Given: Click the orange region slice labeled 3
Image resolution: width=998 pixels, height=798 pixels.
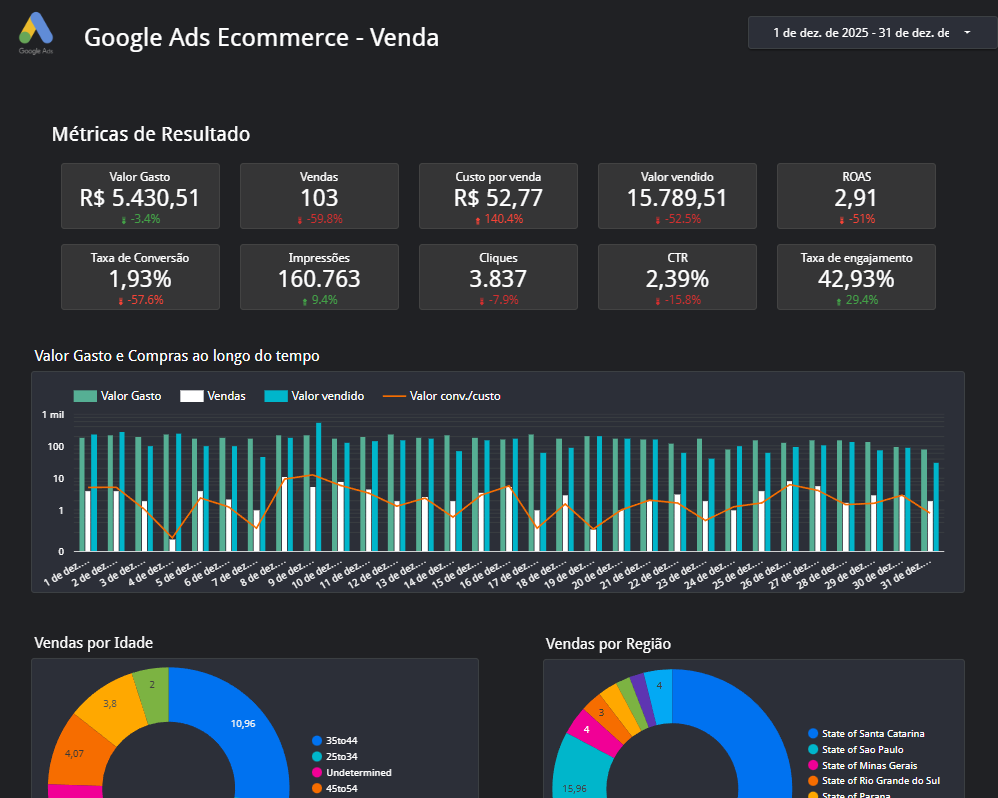Looking at the screenshot, I should tap(601, 713).
